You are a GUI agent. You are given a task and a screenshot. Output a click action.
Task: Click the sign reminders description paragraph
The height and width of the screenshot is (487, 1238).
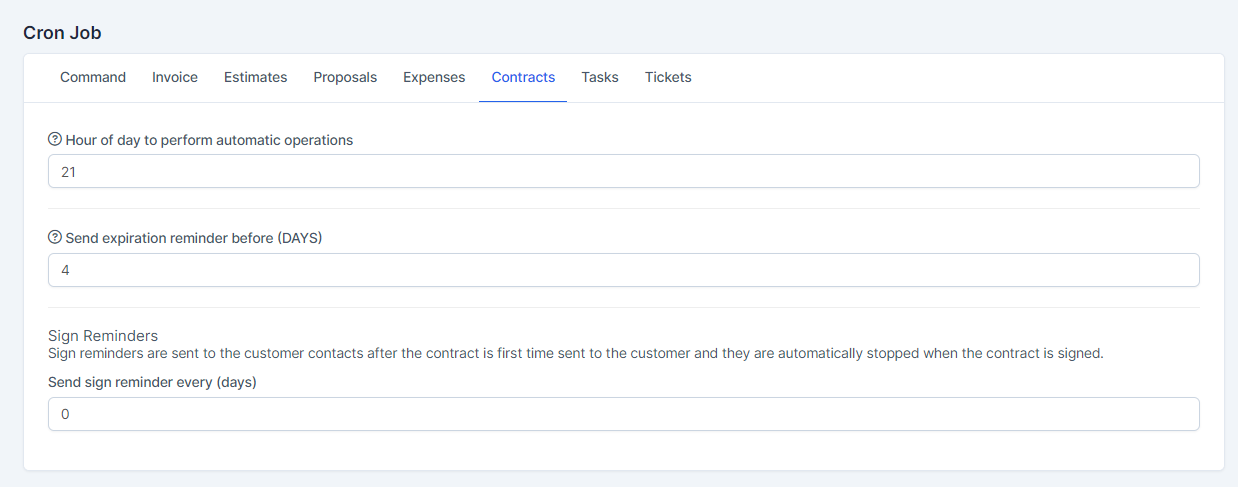pos(575,353)
